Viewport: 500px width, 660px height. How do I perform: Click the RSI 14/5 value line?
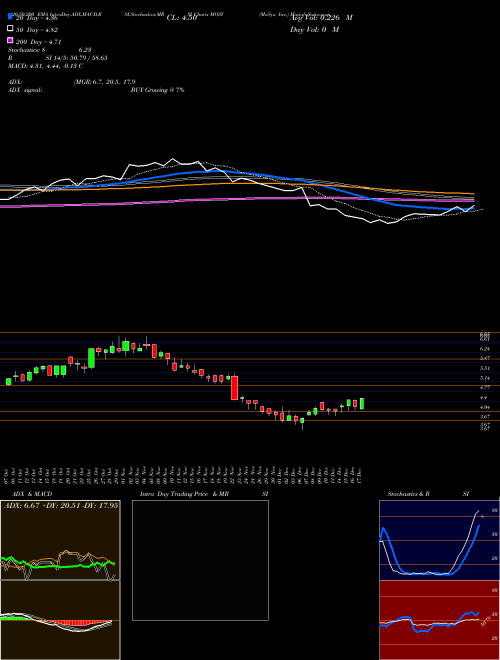[58, 58]
